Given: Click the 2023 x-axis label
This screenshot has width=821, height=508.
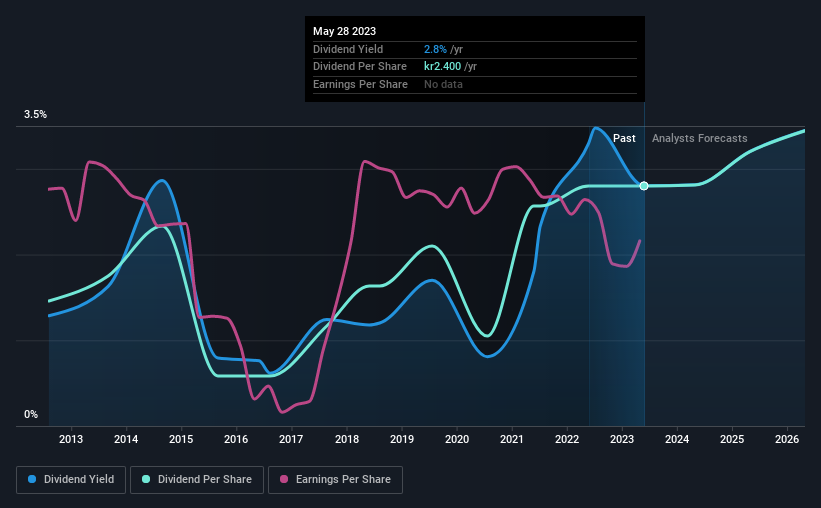Looking at the screenshot, I should tap(622, 439).
